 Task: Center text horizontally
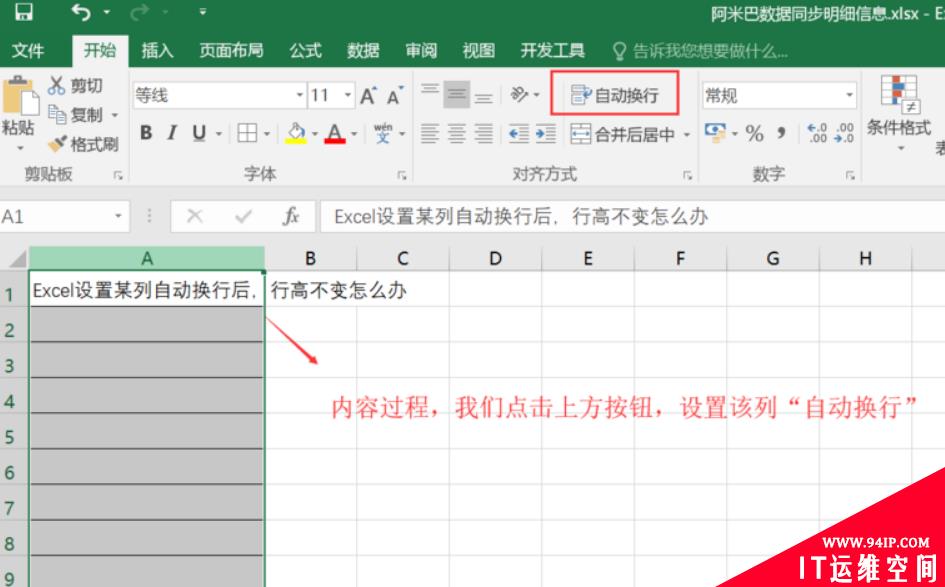[x=456, y=133]
